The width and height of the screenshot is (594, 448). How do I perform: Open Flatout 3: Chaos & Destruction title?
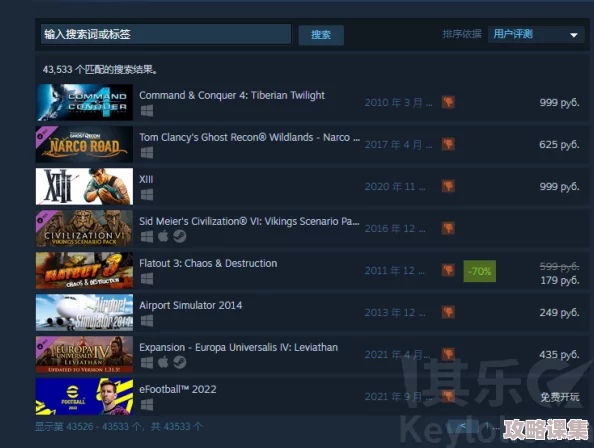(x=208, y=263)
